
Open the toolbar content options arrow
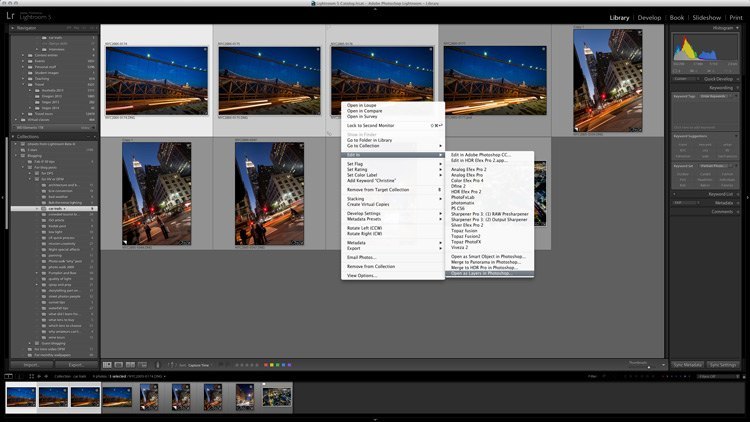663,365
